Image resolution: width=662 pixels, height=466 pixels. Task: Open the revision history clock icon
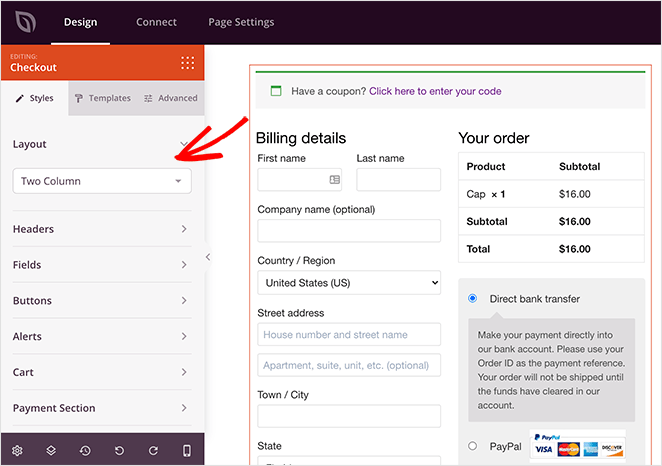85,451
